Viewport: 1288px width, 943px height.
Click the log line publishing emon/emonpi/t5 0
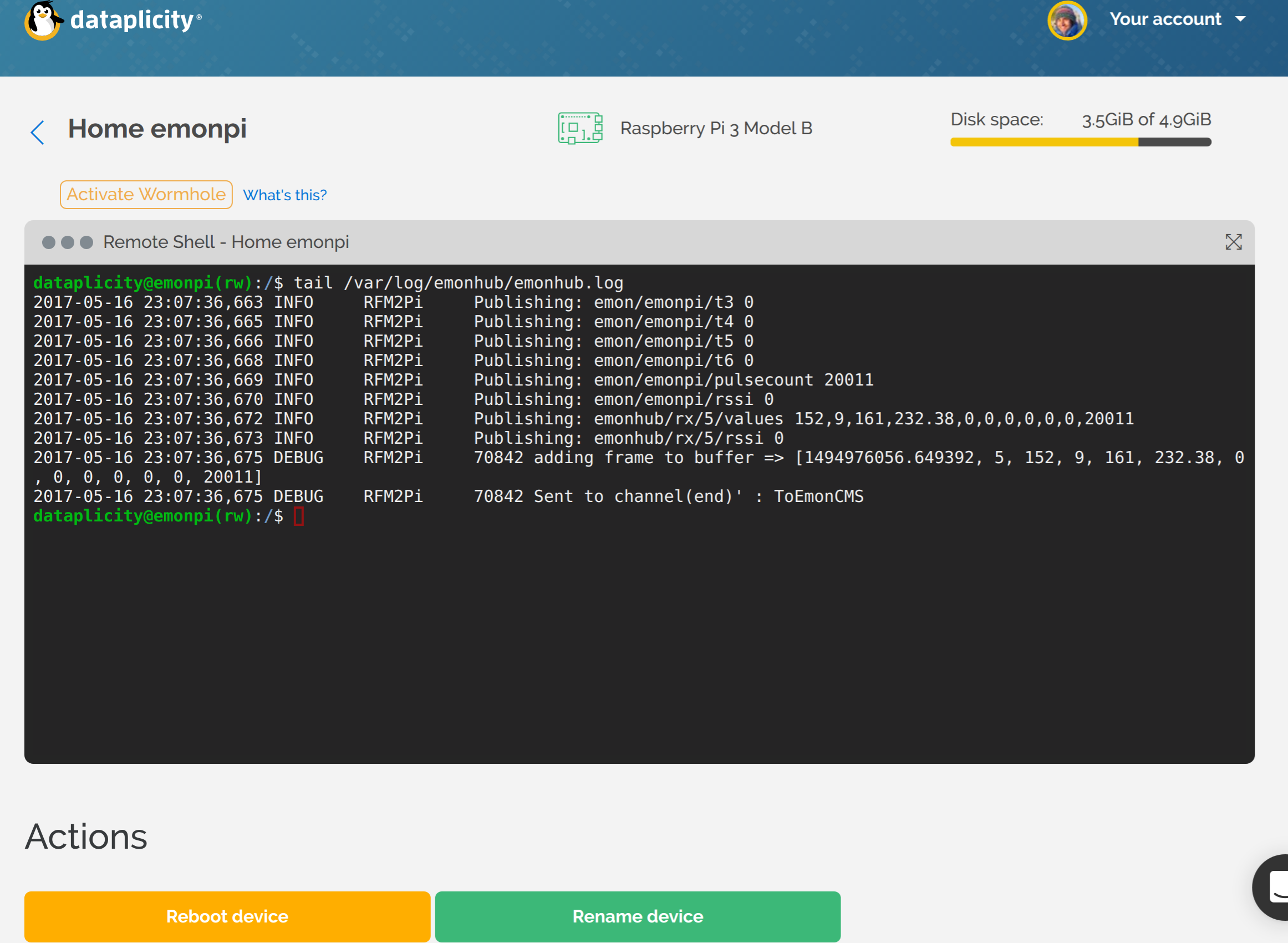(394, 341)
